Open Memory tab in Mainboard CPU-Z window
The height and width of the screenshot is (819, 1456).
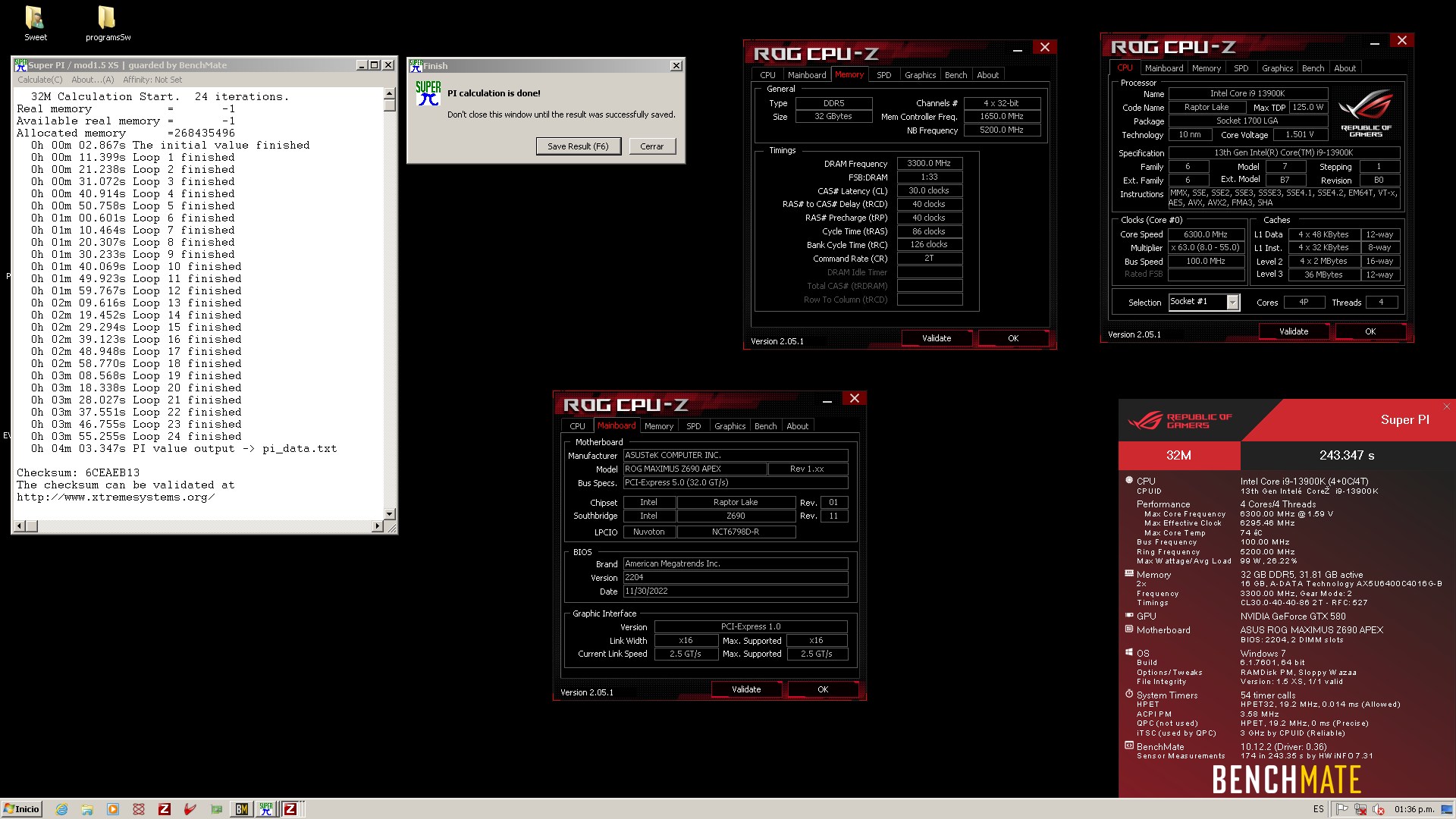point(659,426)
